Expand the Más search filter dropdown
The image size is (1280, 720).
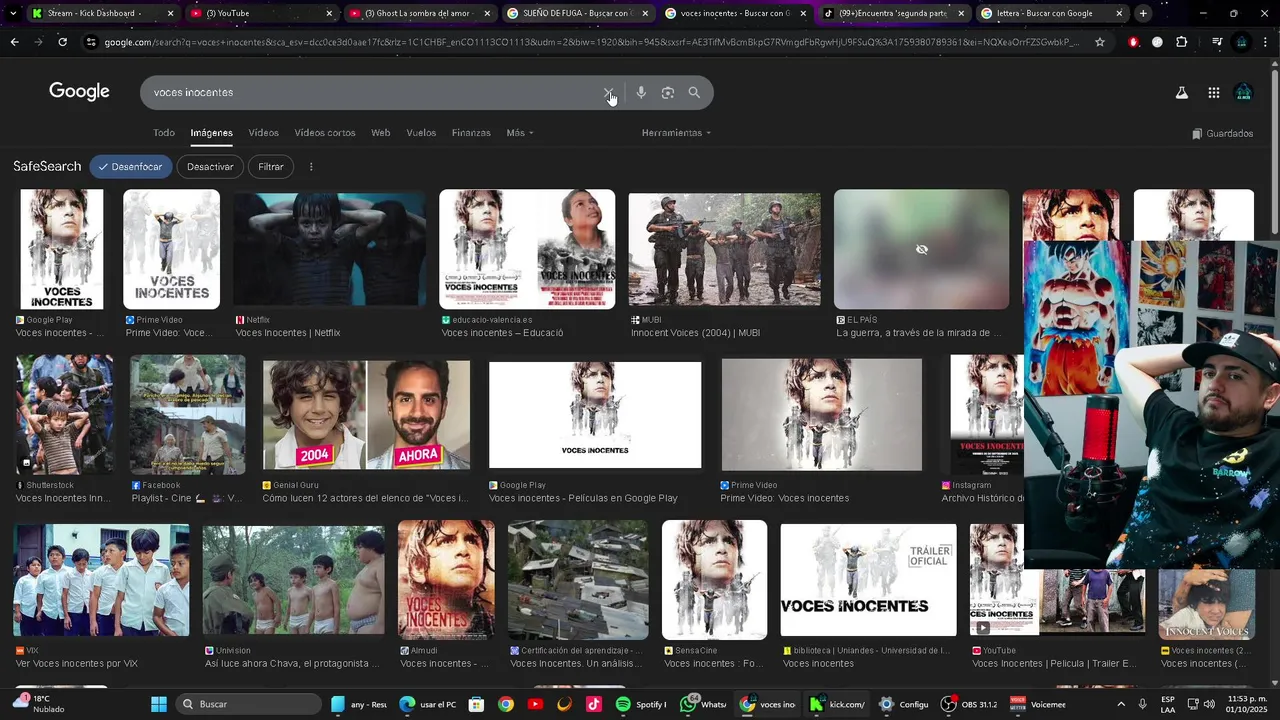pos(520,133)
